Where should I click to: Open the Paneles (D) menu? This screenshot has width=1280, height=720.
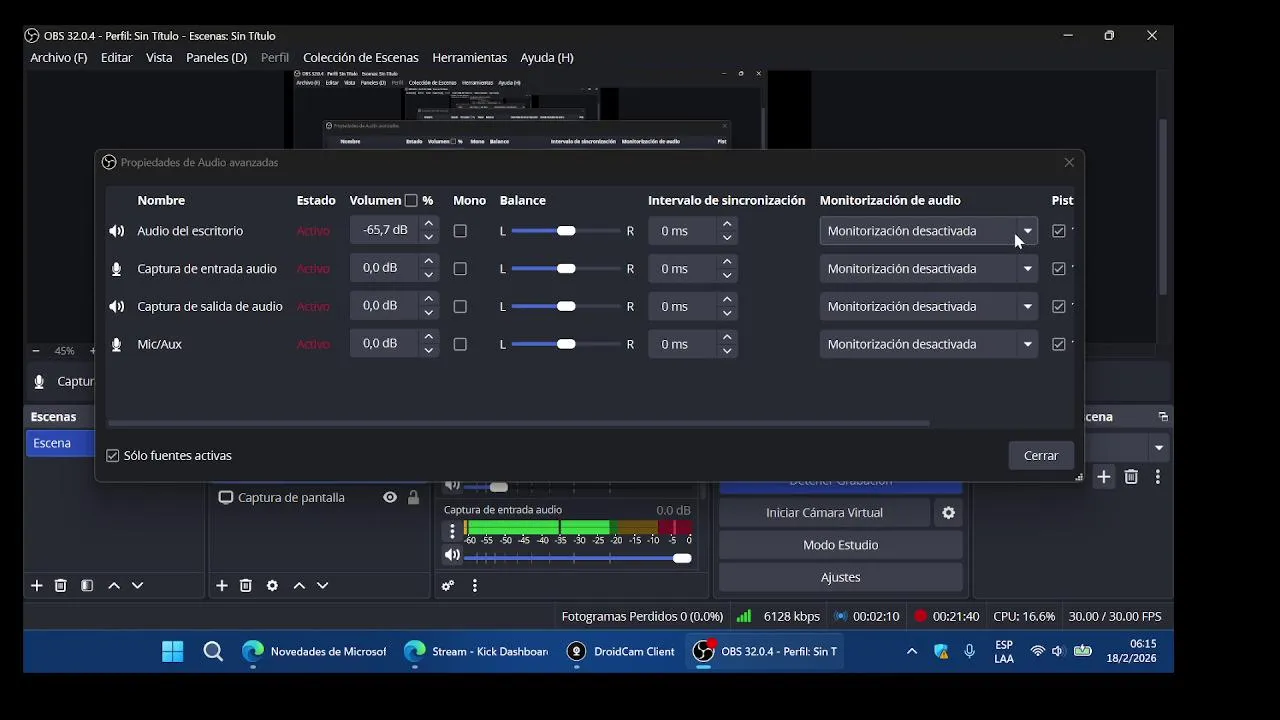pos(216,58)
